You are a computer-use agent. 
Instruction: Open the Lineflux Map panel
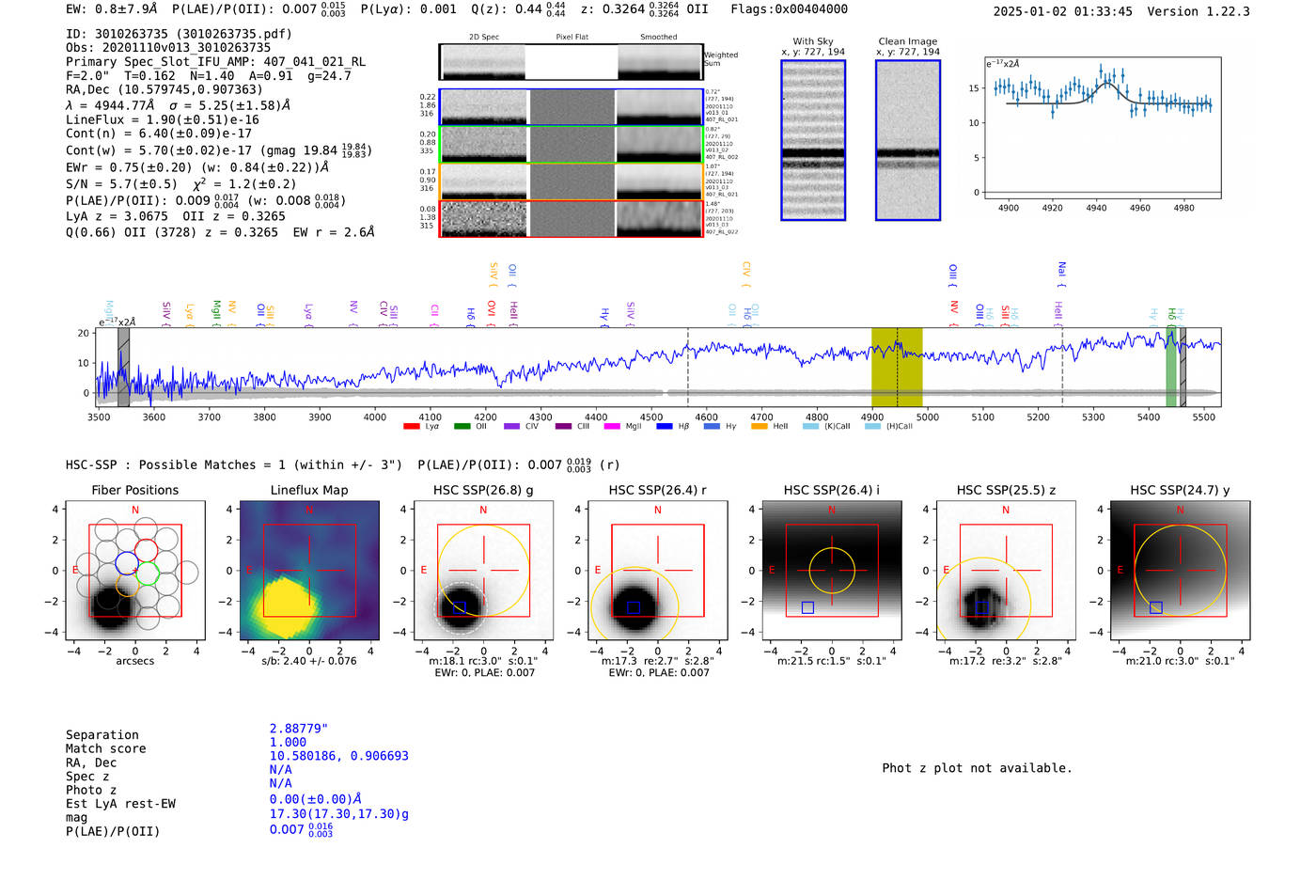[x=309, y=571]
